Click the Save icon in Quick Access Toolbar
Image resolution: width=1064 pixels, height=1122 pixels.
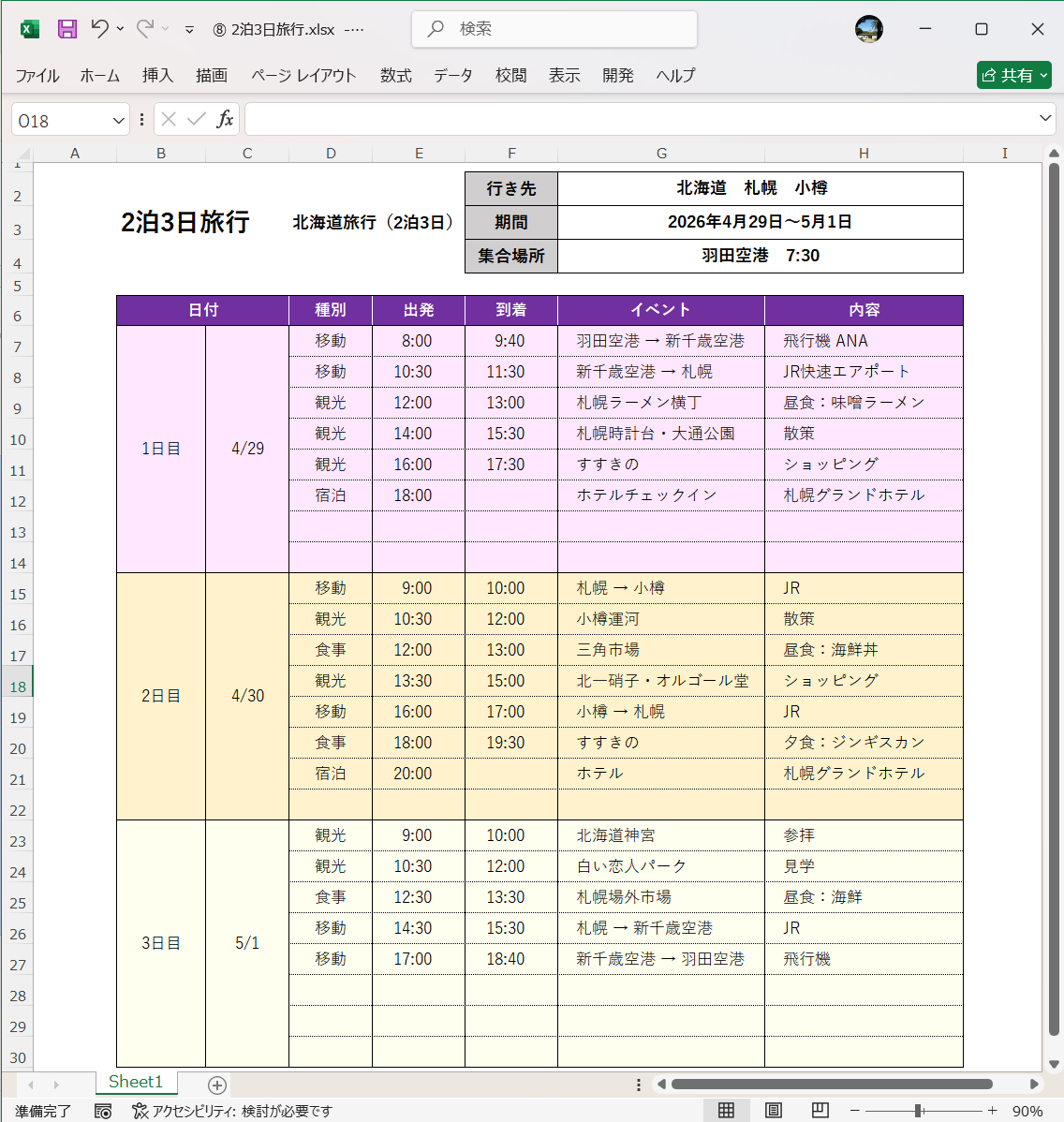66,29
